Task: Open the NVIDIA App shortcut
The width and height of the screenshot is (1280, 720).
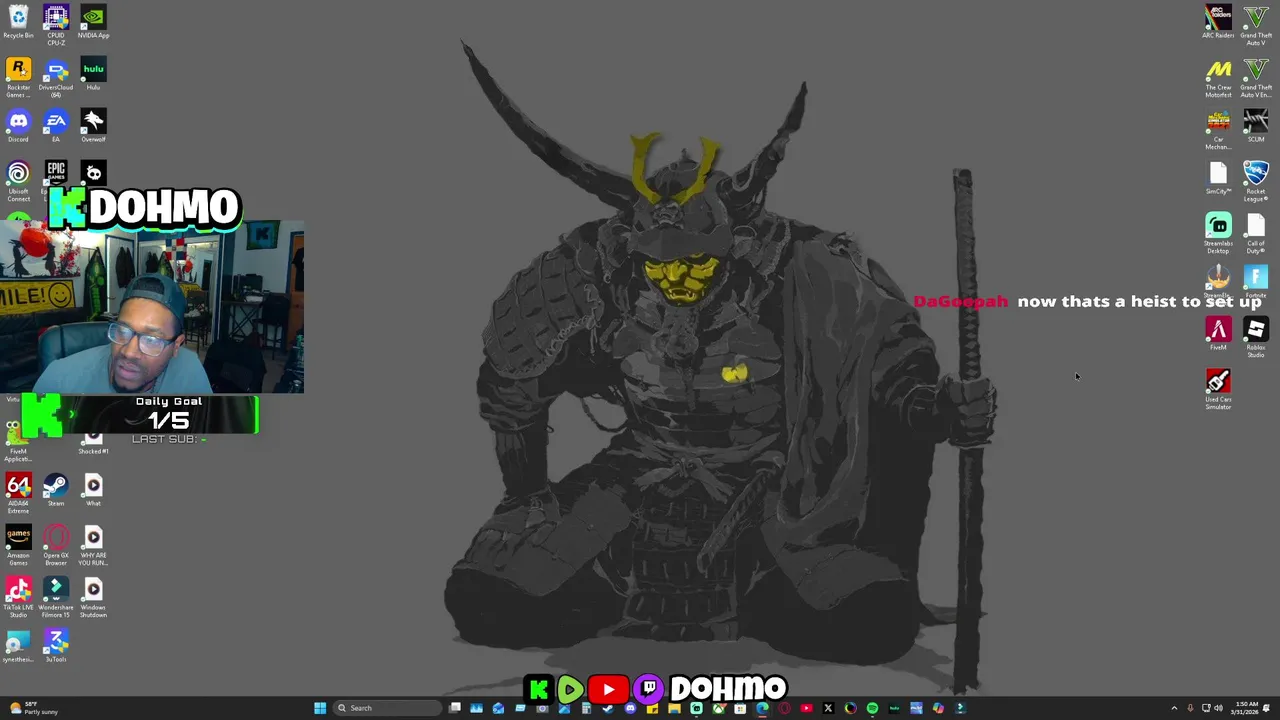Action: click(93, 22)
